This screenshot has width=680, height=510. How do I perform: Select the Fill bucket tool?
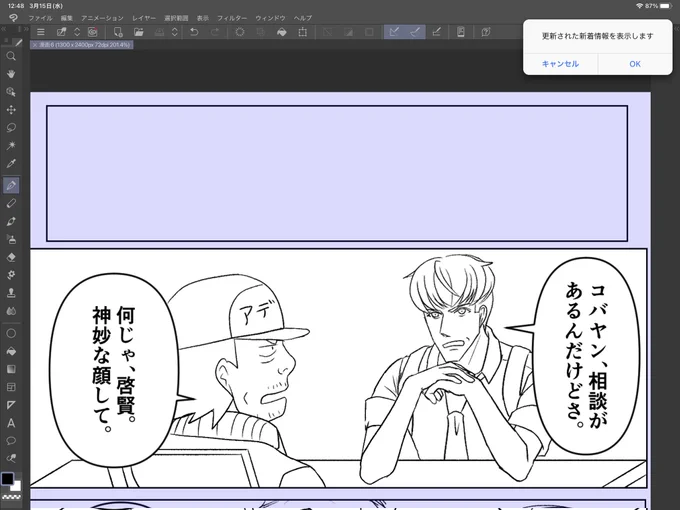tap(11, 351)
